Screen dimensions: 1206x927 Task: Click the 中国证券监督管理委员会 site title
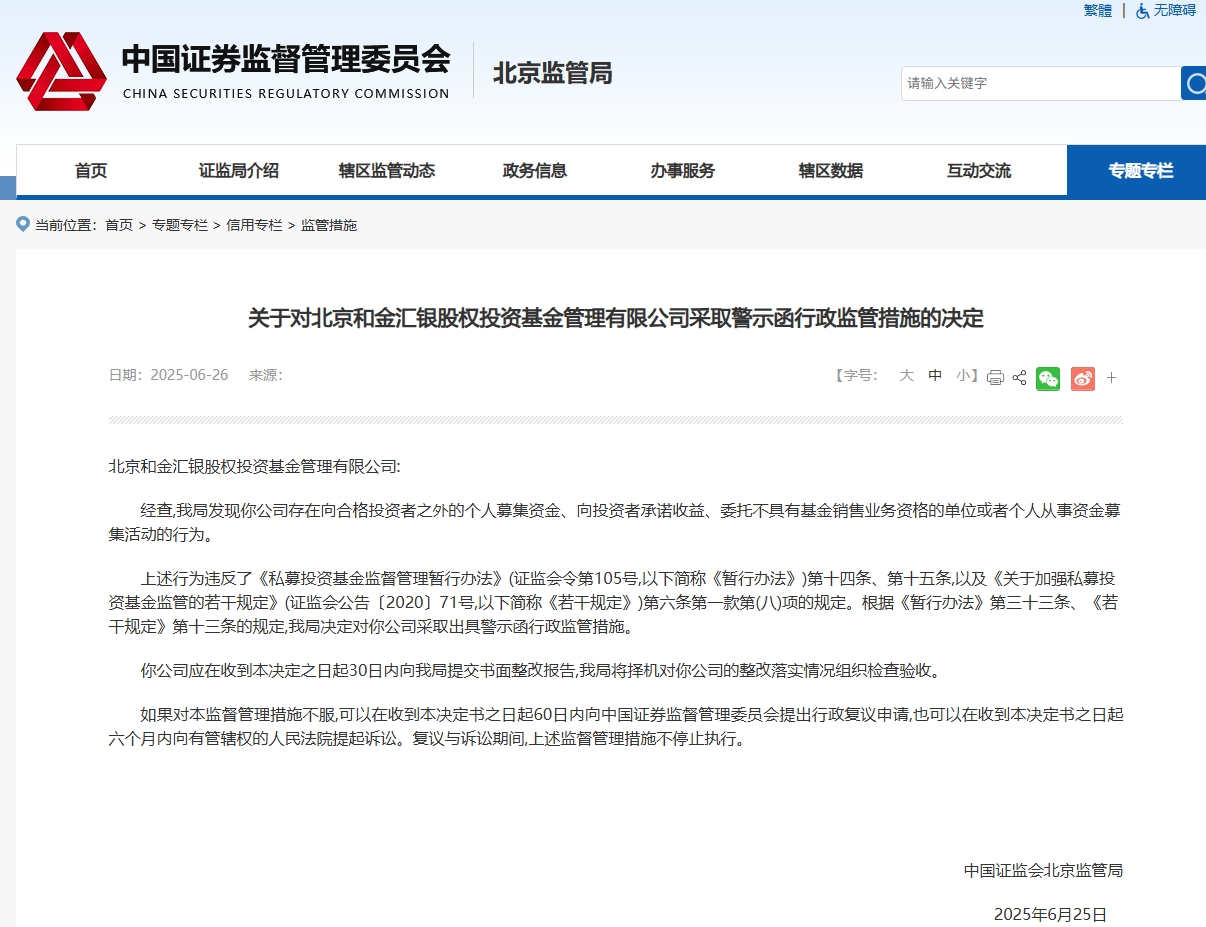(286, 58)
